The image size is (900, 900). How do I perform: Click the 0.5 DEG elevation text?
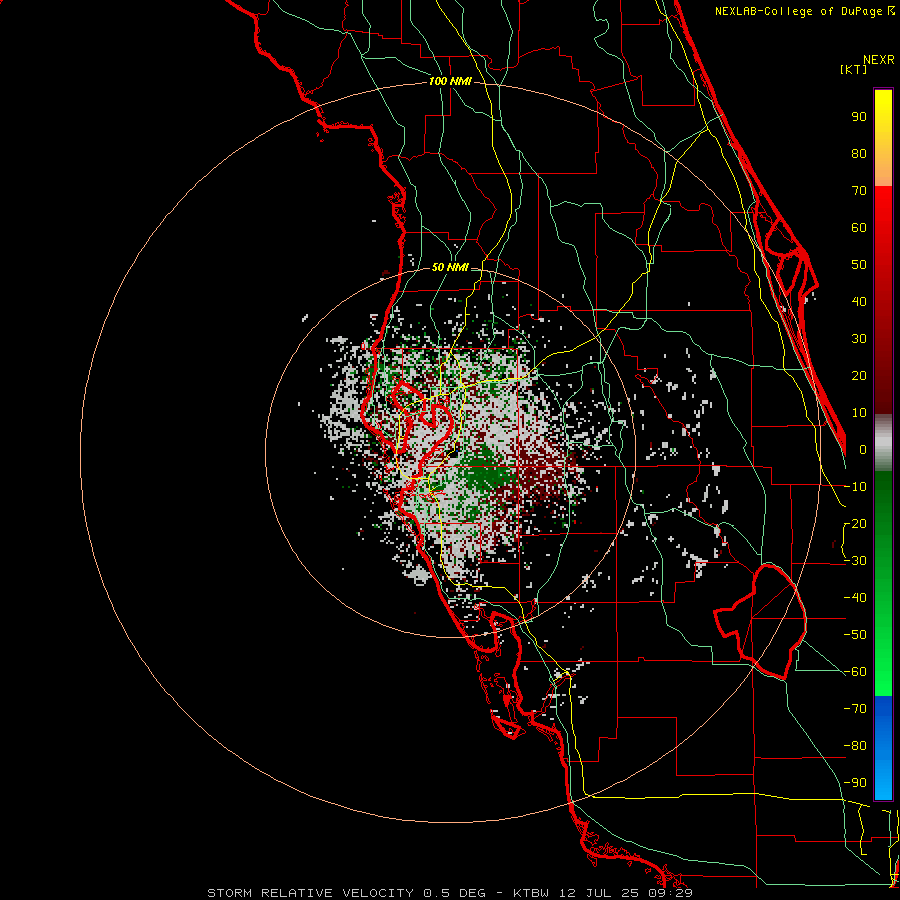point(455,893)
